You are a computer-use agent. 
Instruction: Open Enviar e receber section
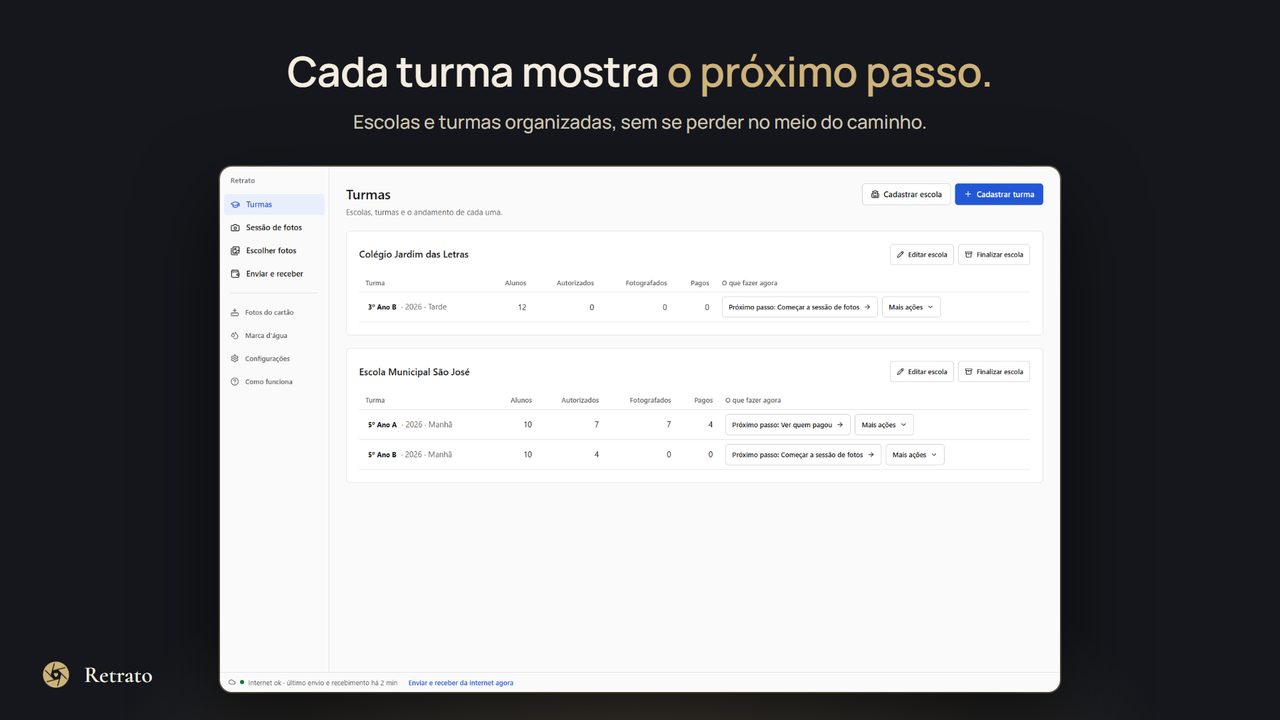pyautogui.click(x=274, y=273)
